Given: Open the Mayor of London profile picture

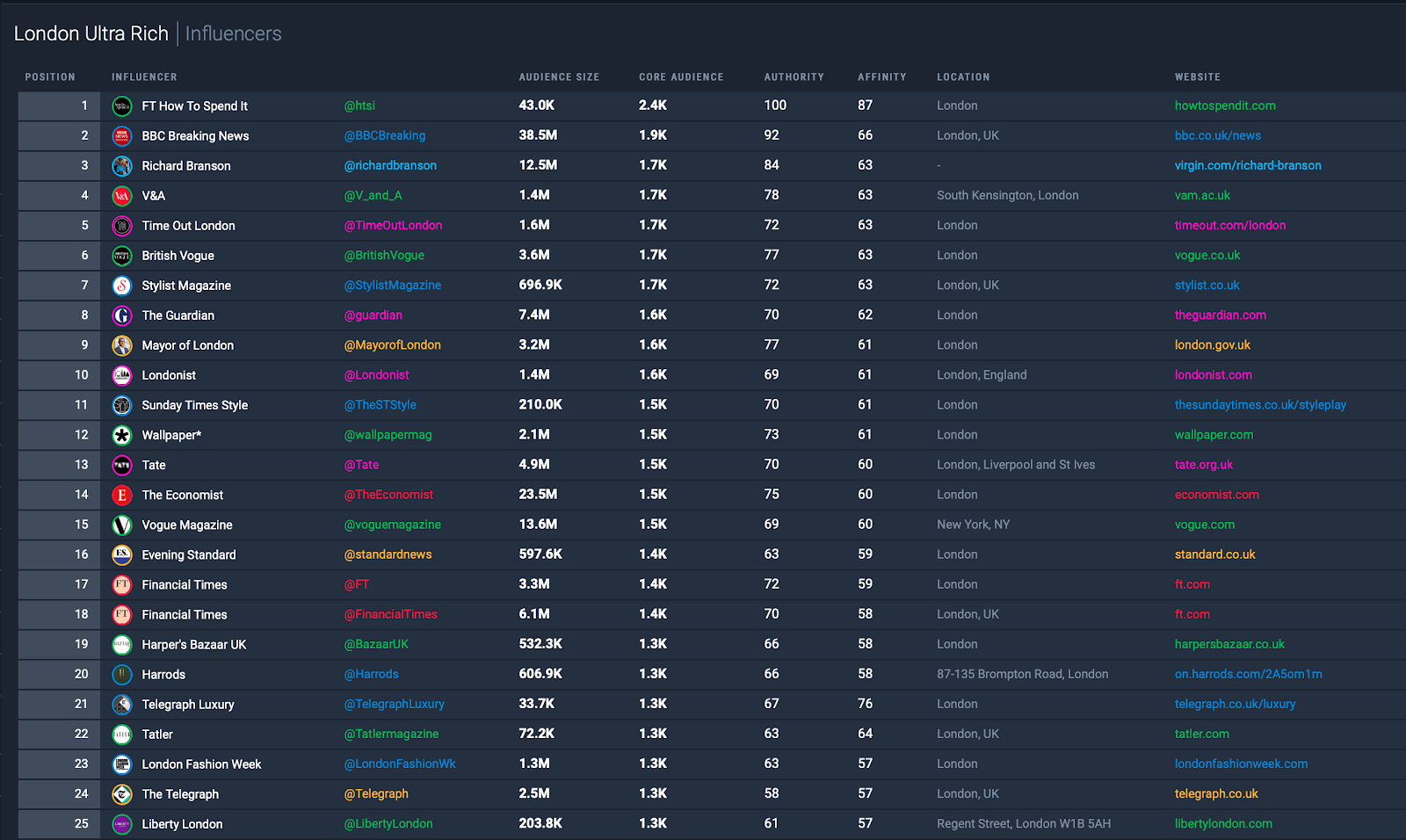Looking at the screenshot, I should point(122,345).
